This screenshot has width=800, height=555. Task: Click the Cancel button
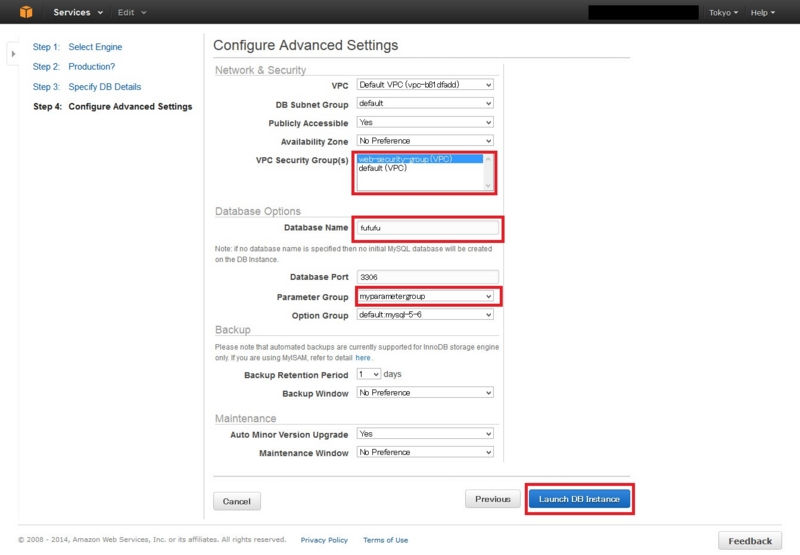[237, 501]
